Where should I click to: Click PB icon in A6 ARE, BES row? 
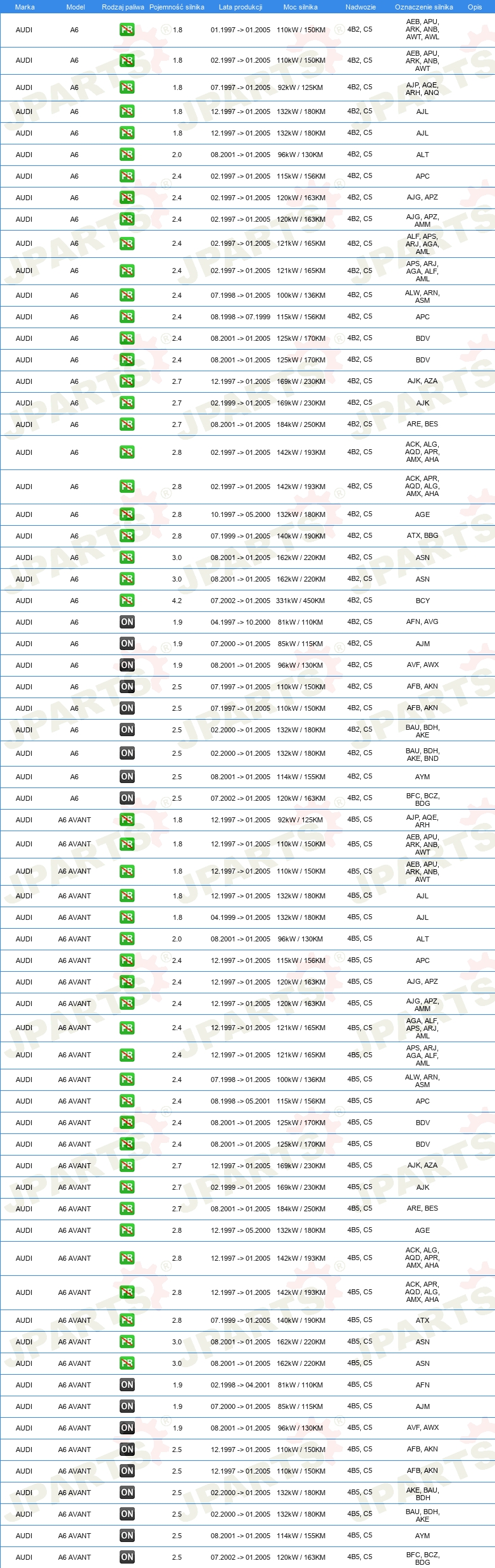tap(127, 424)
